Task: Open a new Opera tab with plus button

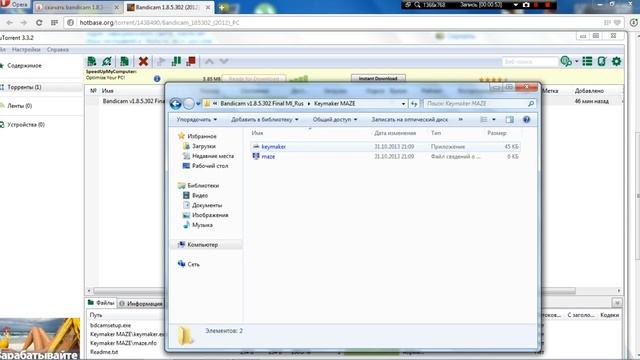Action: (x=222, y=7)
